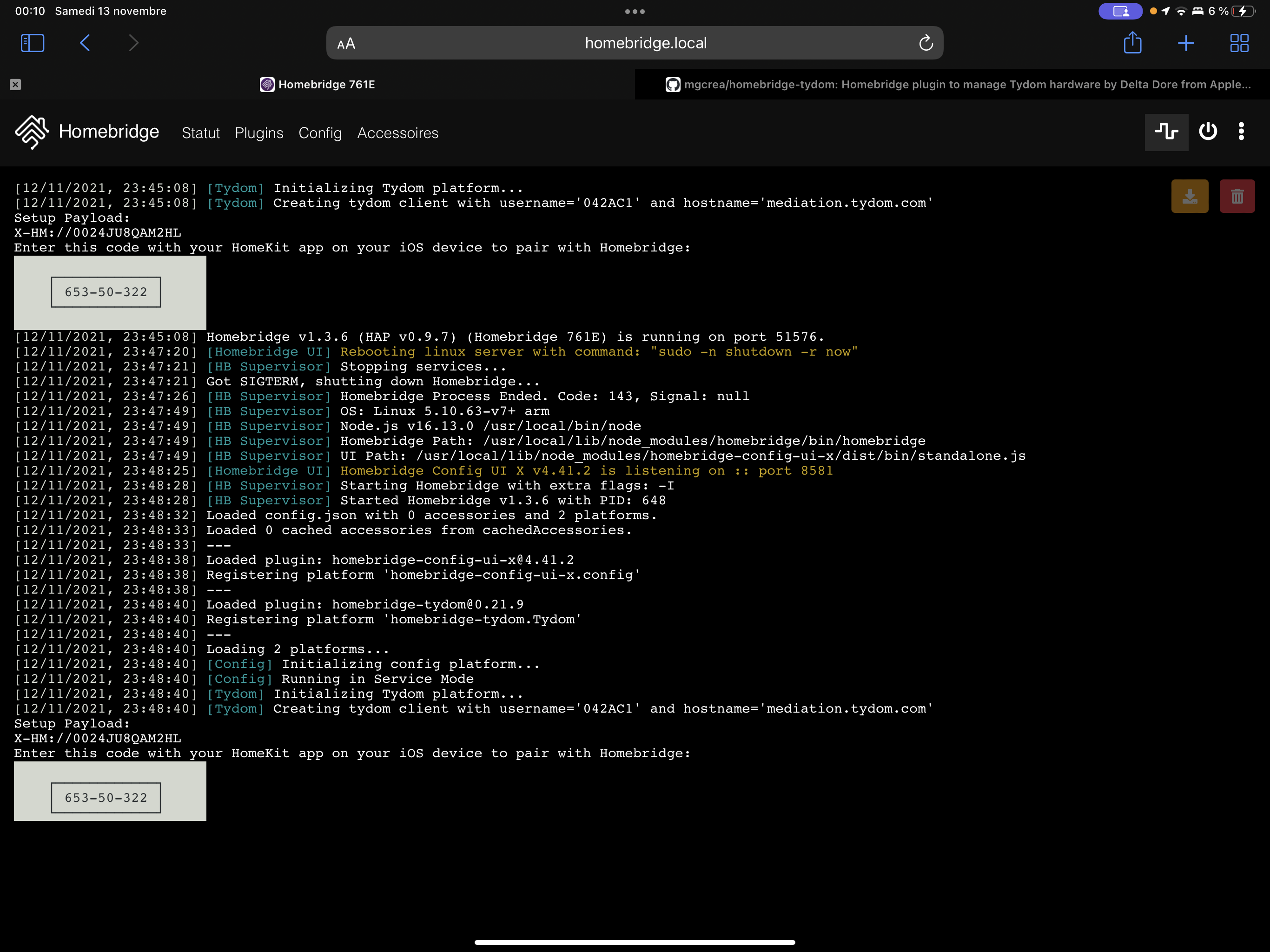Select the Accessoires nav item
This screenshot has height=952, width=1270.
click(398, 132)
